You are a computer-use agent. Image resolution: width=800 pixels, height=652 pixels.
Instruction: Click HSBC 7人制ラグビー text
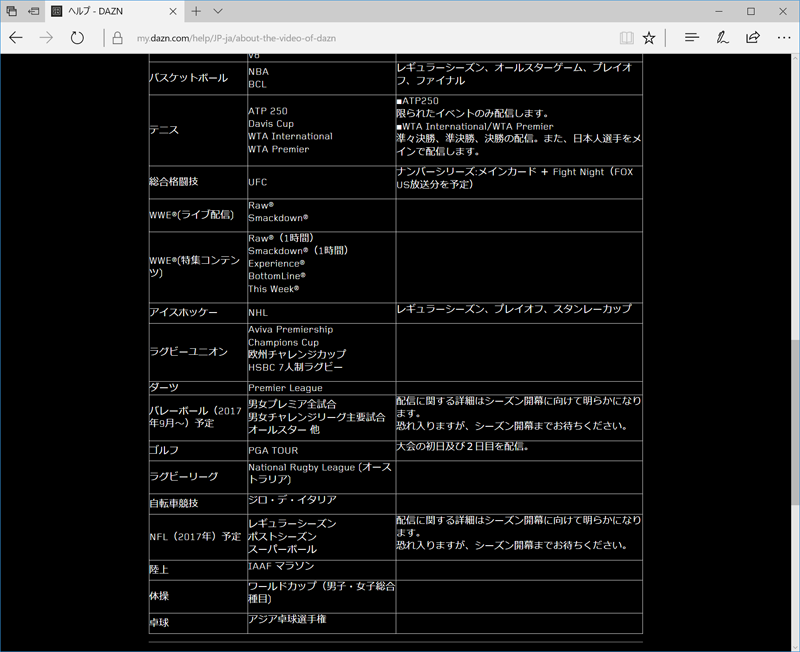295,368
